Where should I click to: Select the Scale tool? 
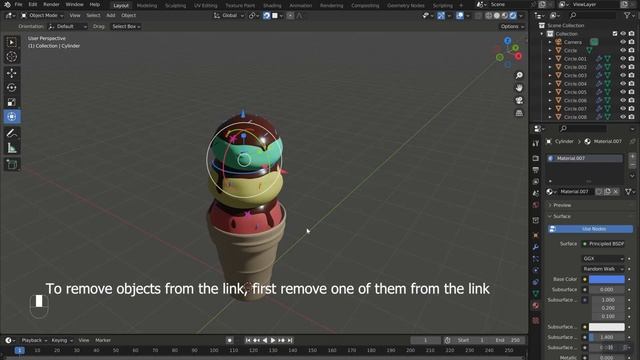11,102
